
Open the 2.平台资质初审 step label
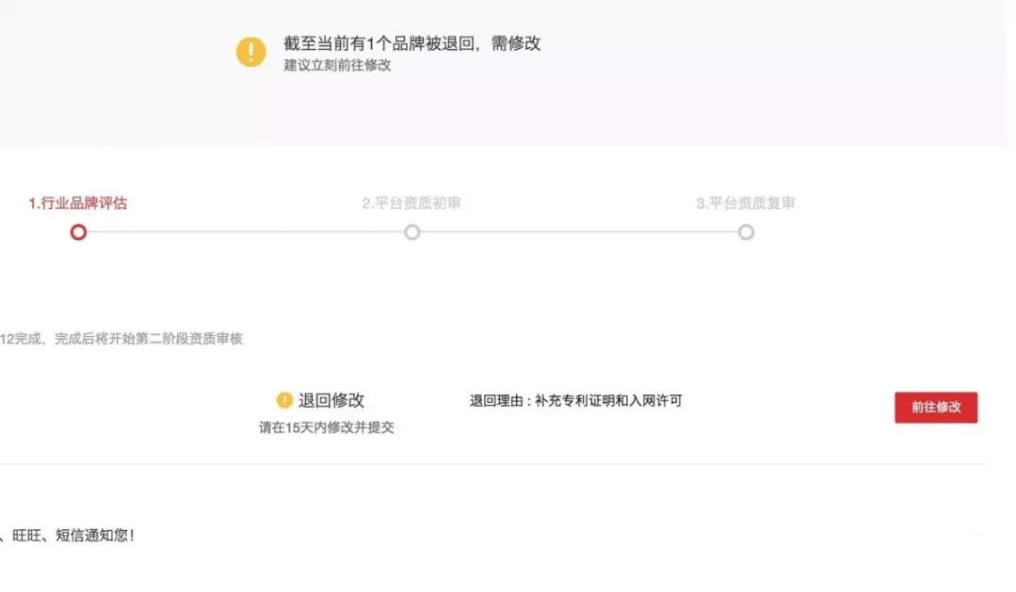411,203
